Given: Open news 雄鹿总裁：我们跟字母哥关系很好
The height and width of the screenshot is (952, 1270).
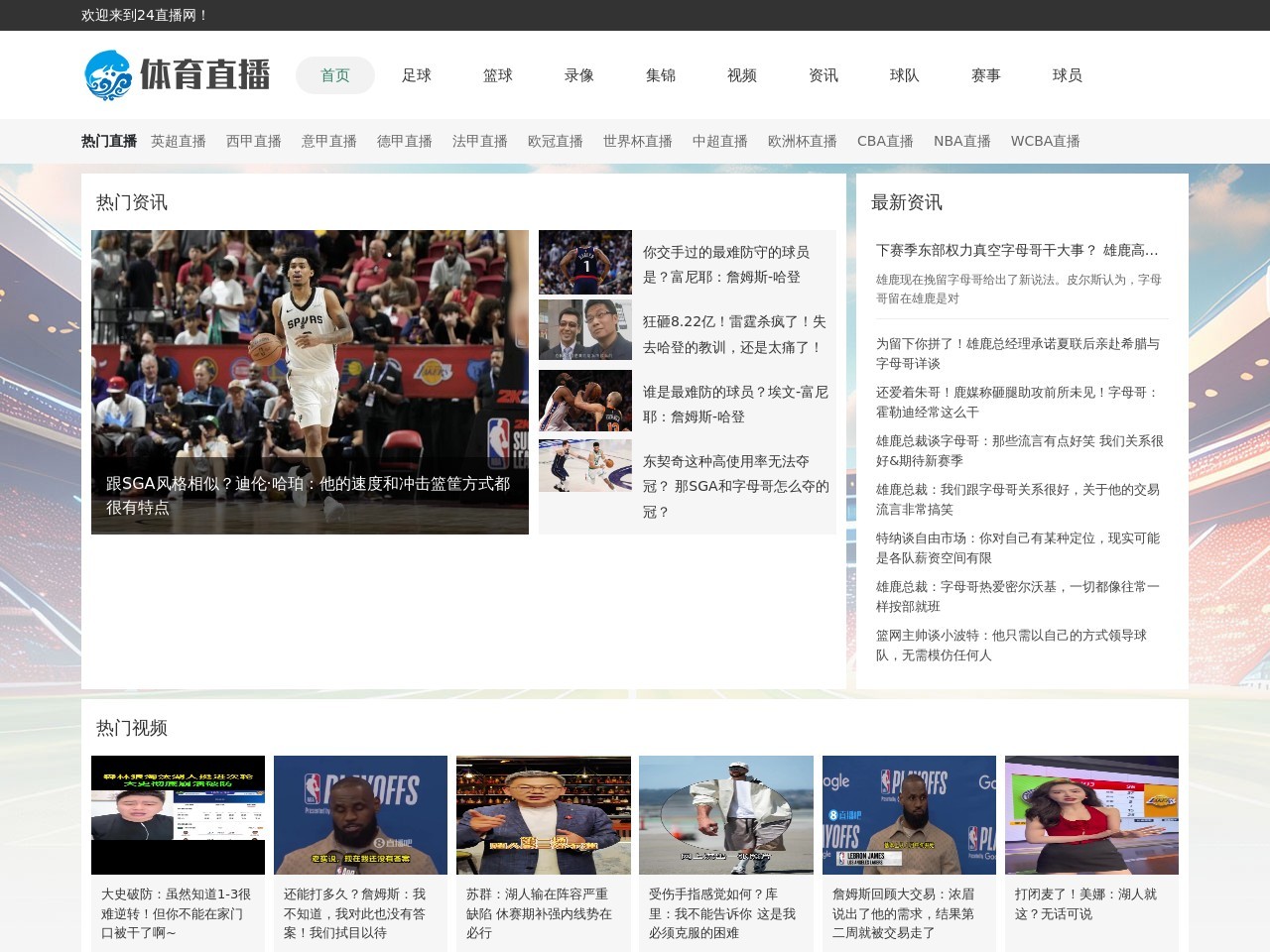Looking at the screenshot, I should (1018, 499).
